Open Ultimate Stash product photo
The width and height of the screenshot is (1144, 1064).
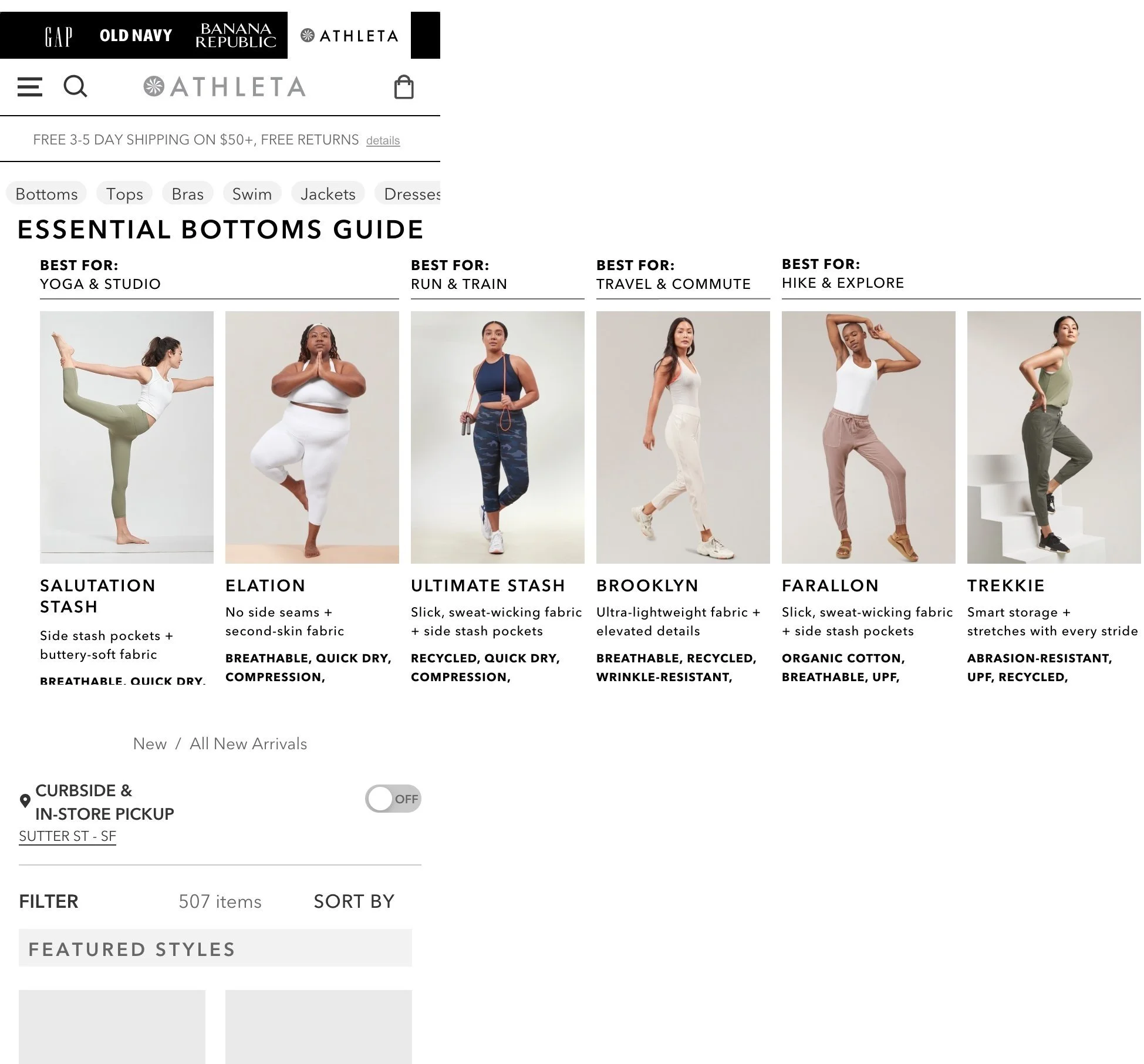tap(498, 437)
